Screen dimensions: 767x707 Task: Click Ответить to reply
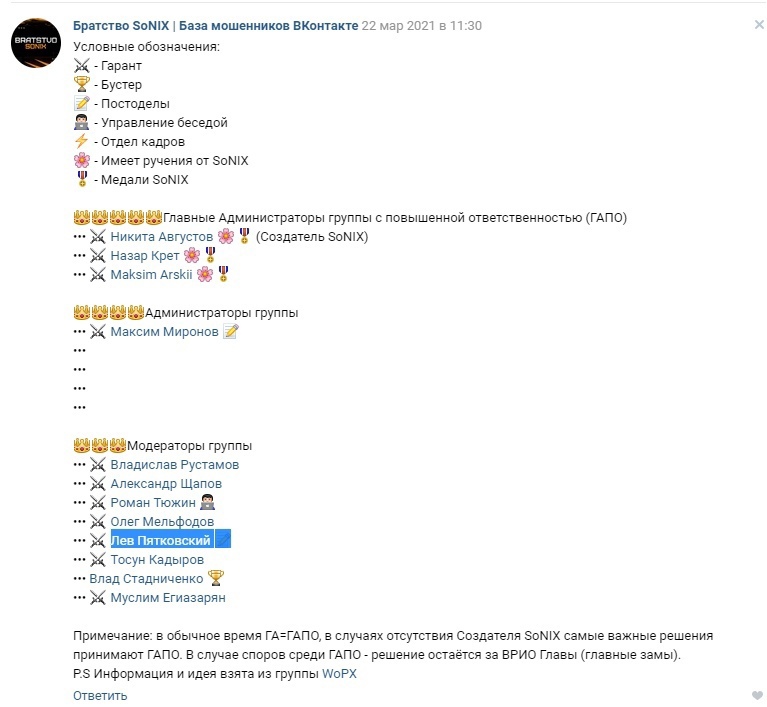[100, 695]
